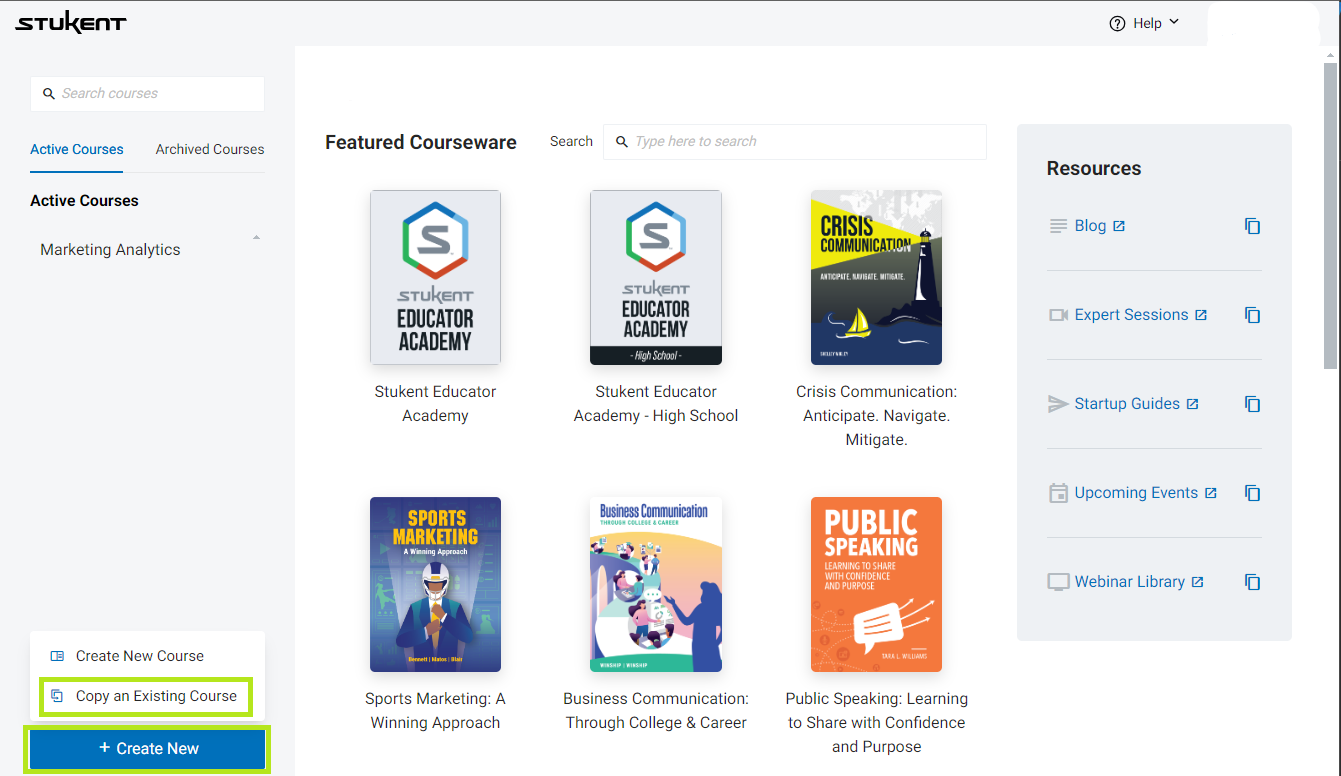Open the Expert Sessions link
The width and height of the screenshot is (1341, 776).
[x=1131, y=315]
